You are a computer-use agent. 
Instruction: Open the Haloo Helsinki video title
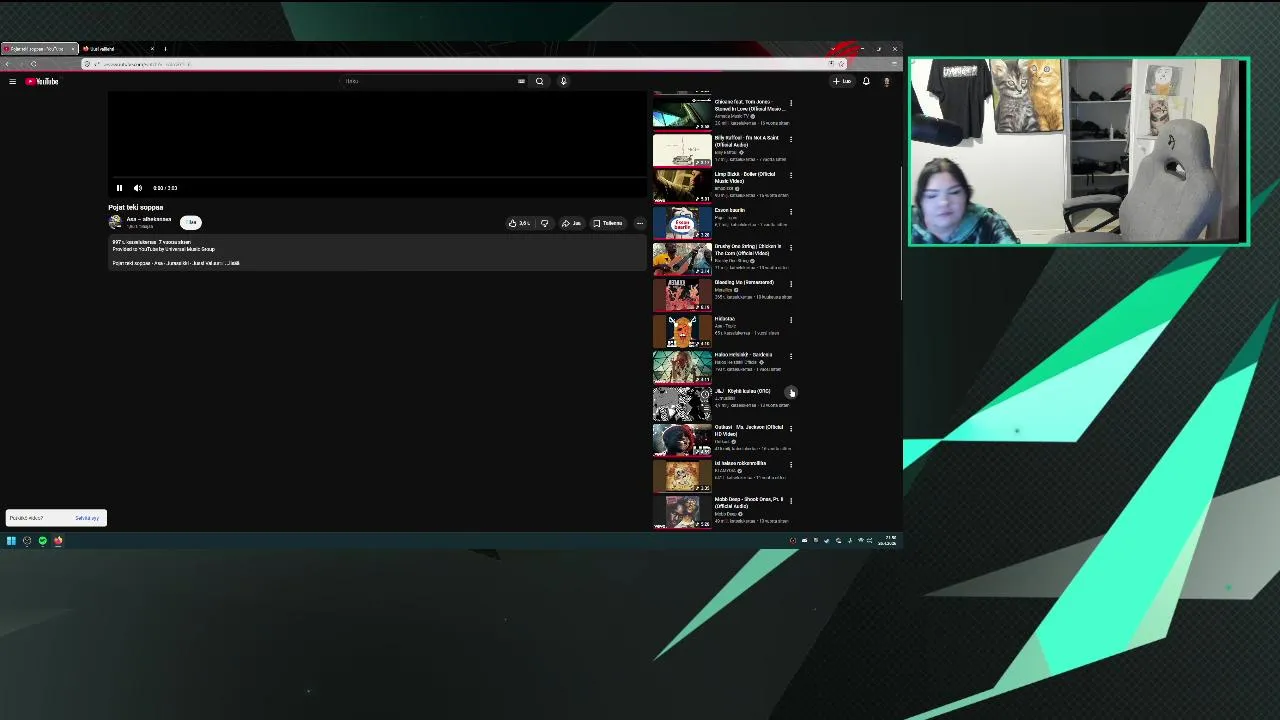[x=743, y=355]
